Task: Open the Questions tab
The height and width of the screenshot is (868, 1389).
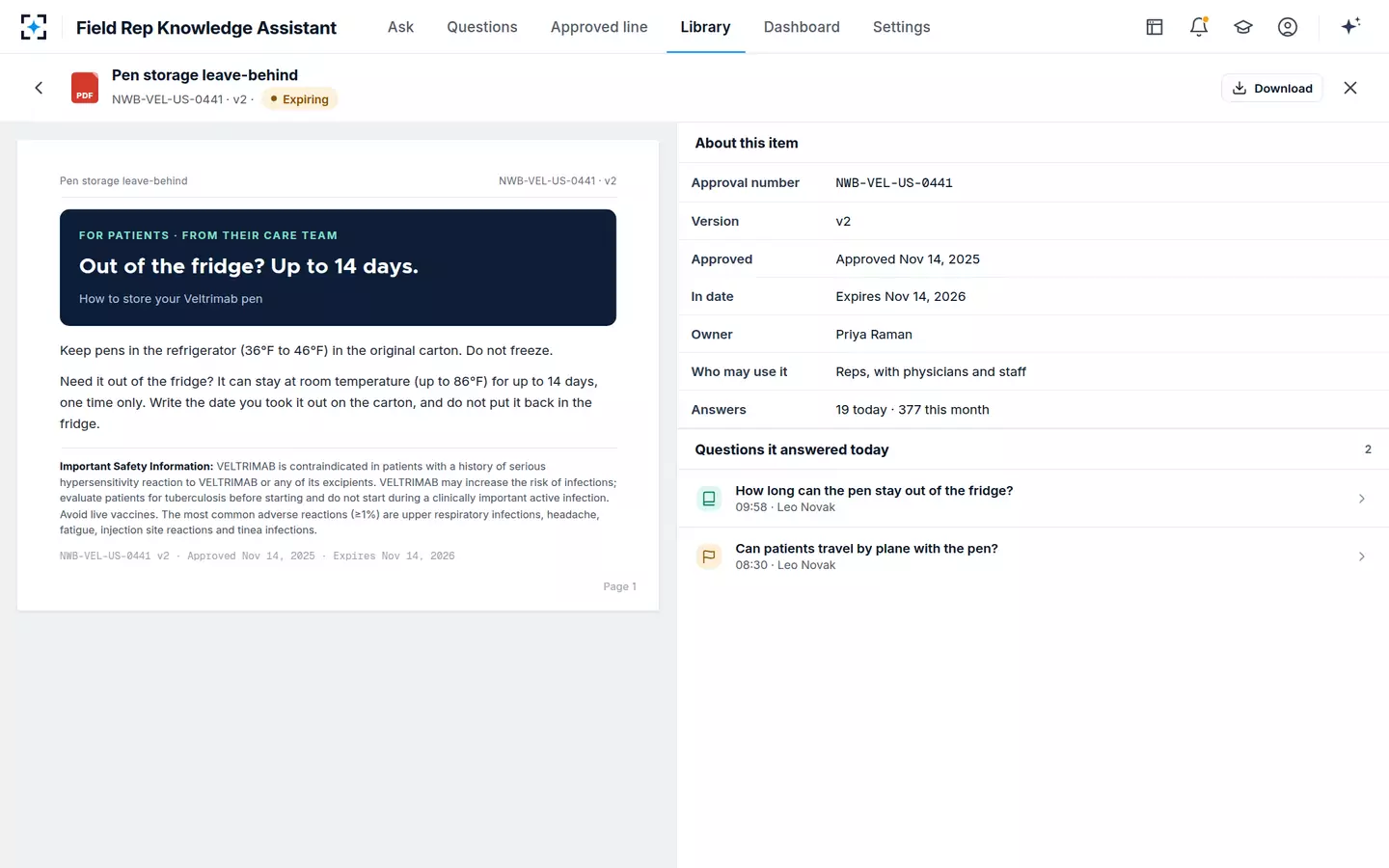Action: pos(482,27)
